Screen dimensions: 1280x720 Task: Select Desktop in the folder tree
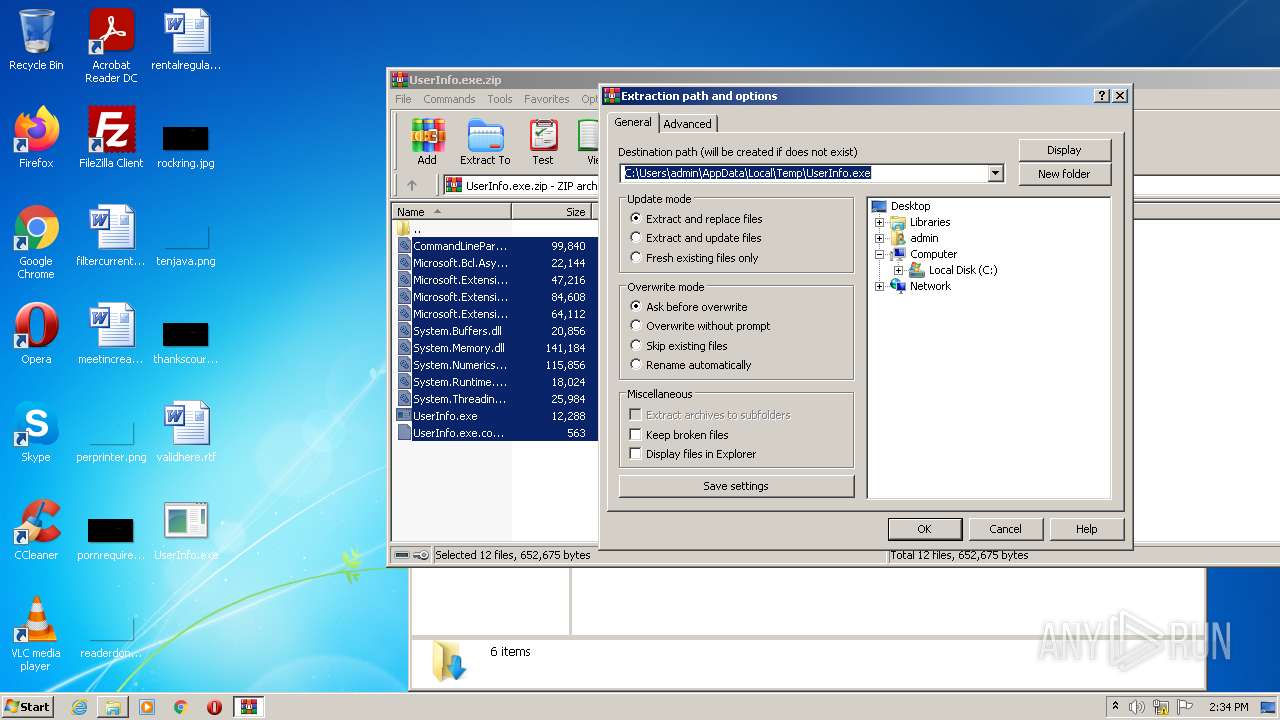(910, 206)
